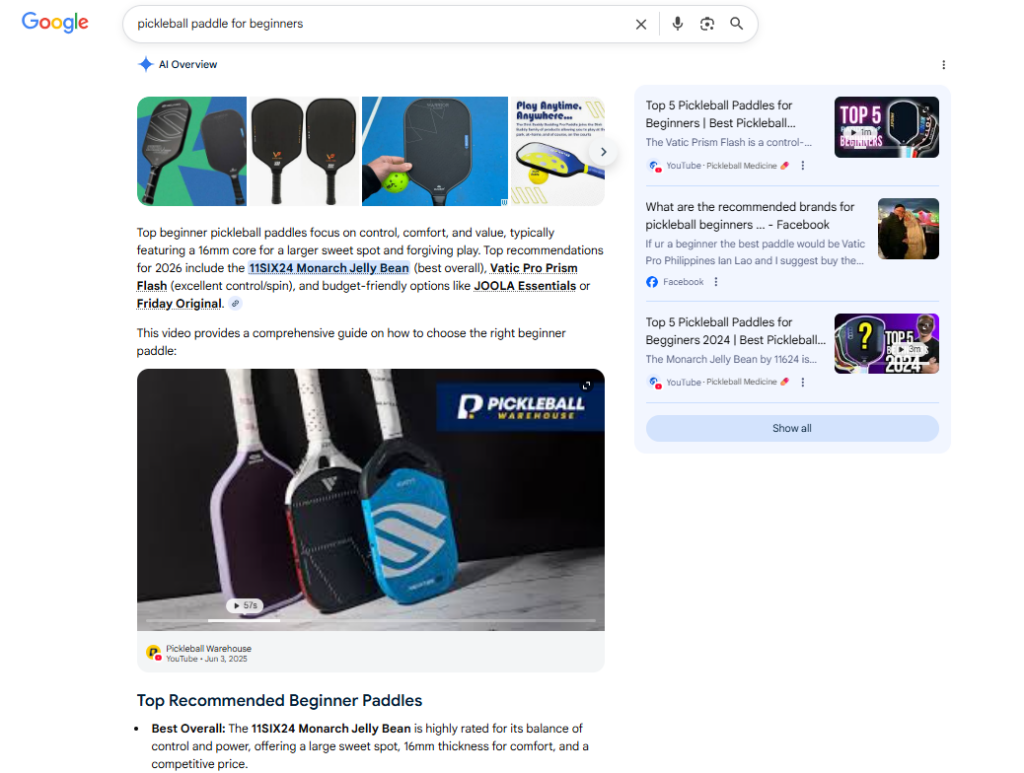Screen dimensions: 1024x773
Task: Click the video progress bar
Action: point(370,621)
